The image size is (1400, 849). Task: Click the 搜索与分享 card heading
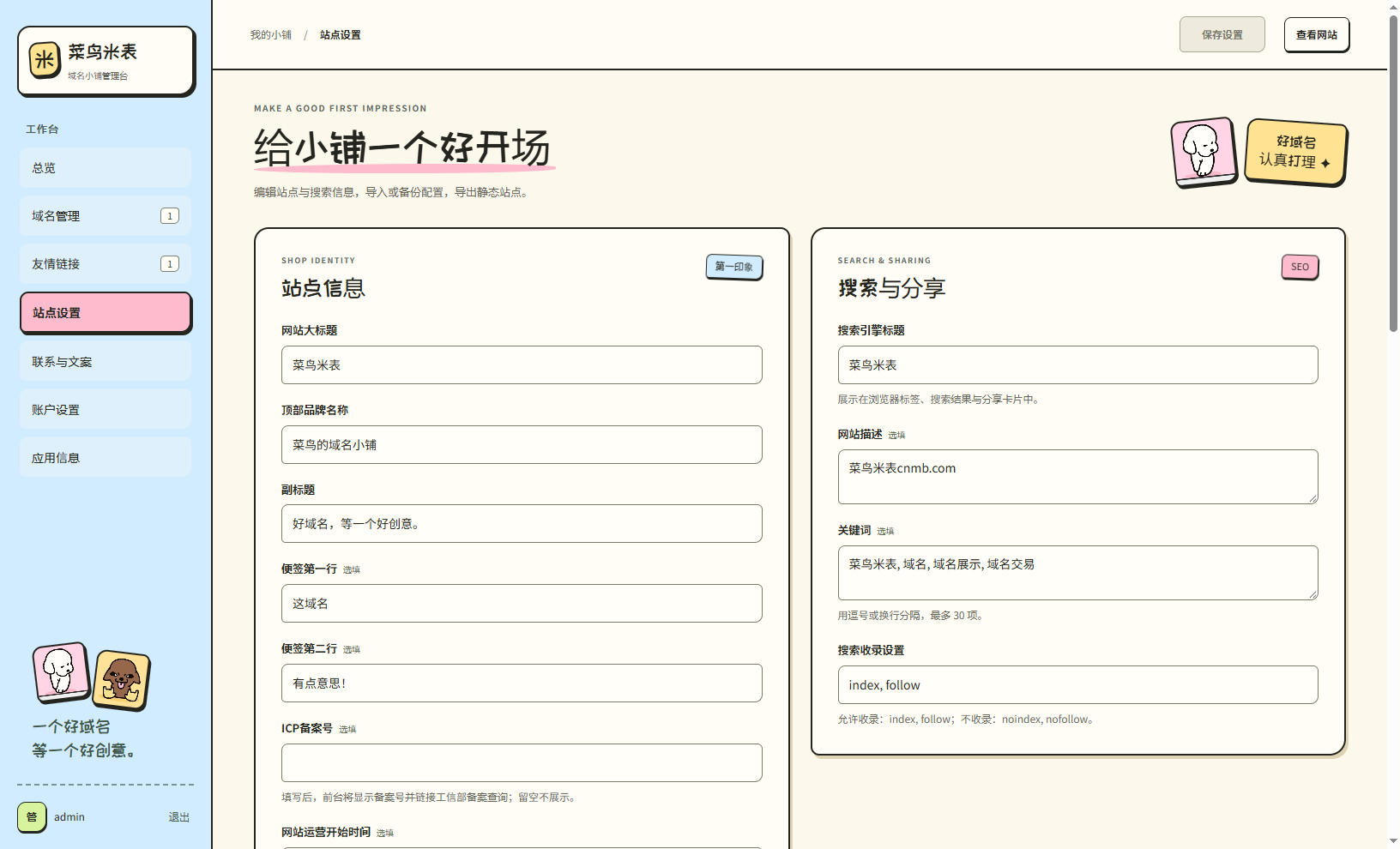point(891,288)
